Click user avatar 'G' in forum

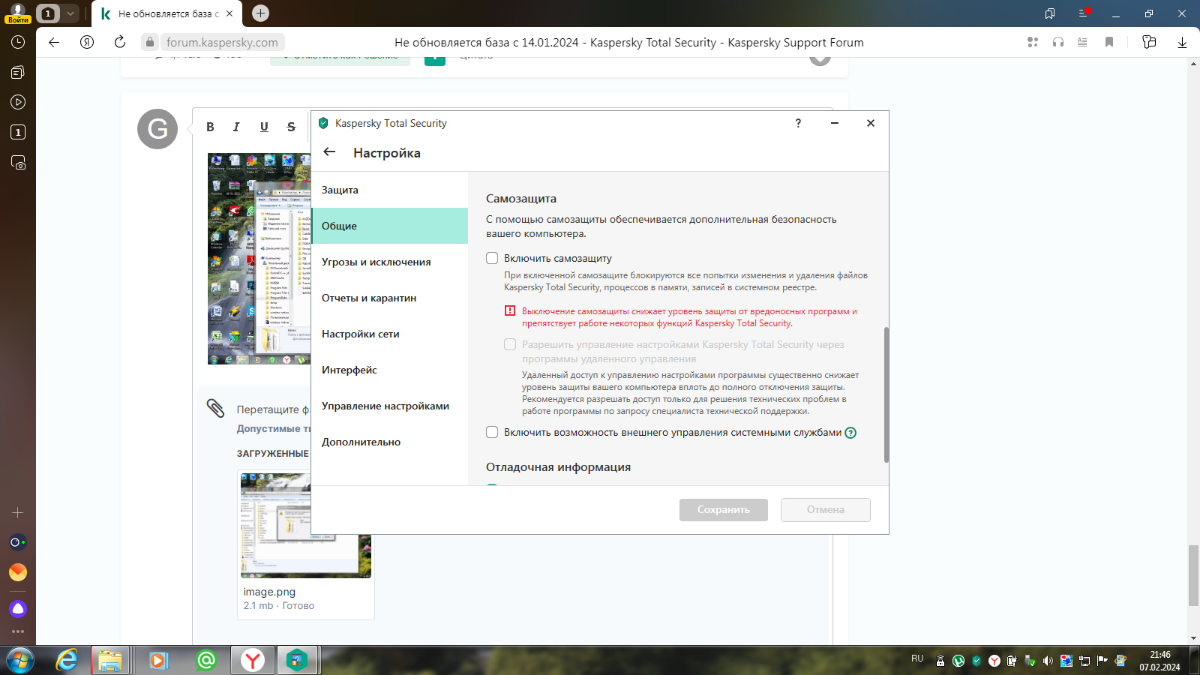(x=157, y=129)
